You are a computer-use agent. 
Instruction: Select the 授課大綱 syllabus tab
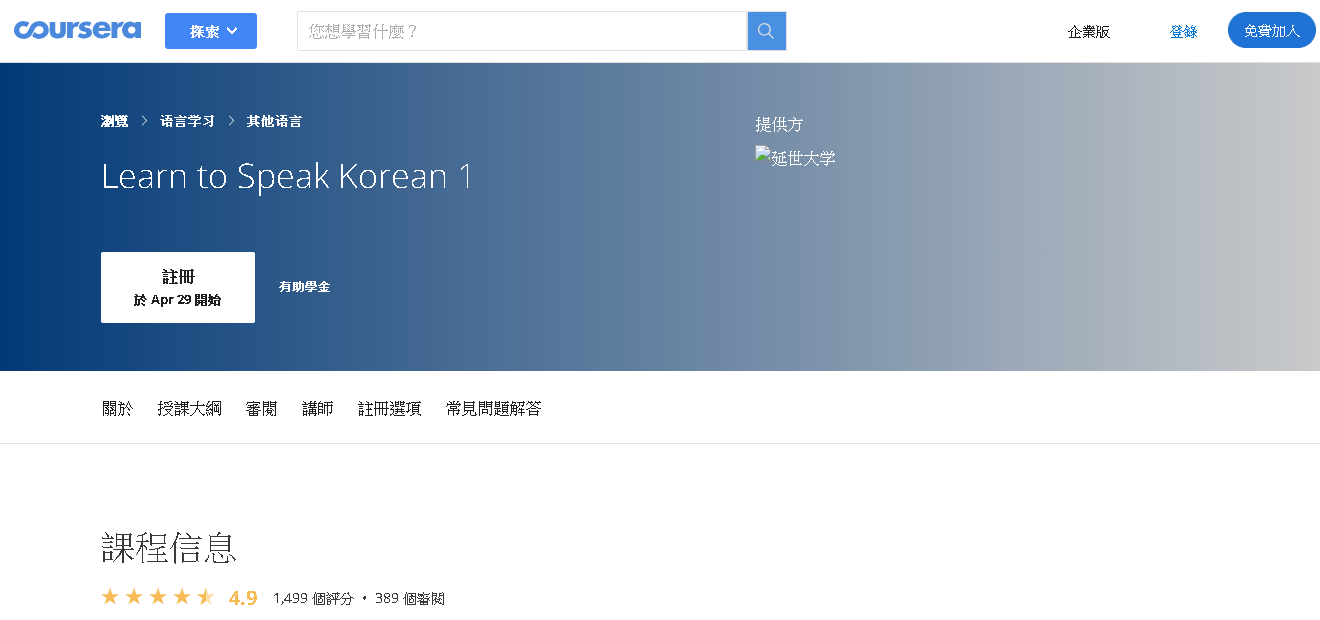[189, 408]
